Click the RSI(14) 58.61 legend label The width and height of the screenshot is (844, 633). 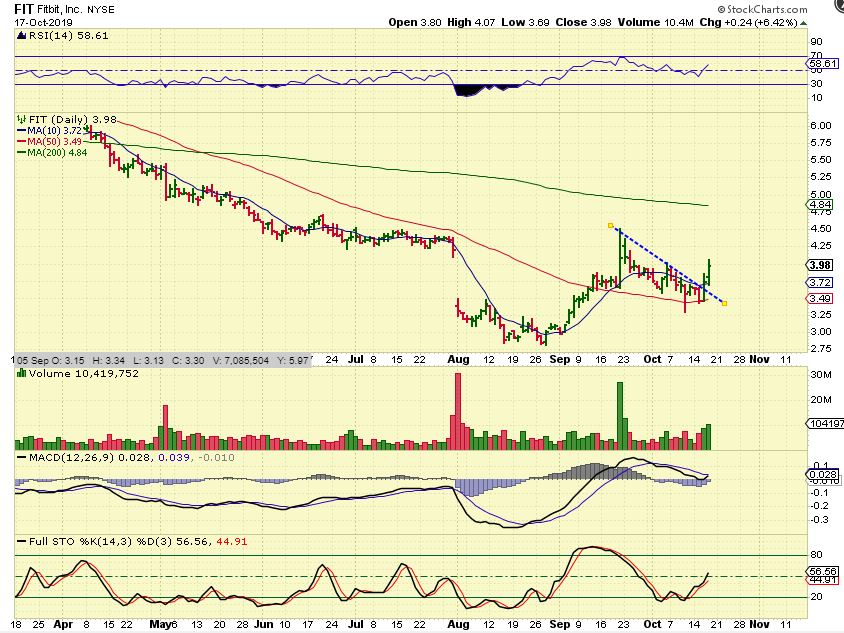[68, 36]
